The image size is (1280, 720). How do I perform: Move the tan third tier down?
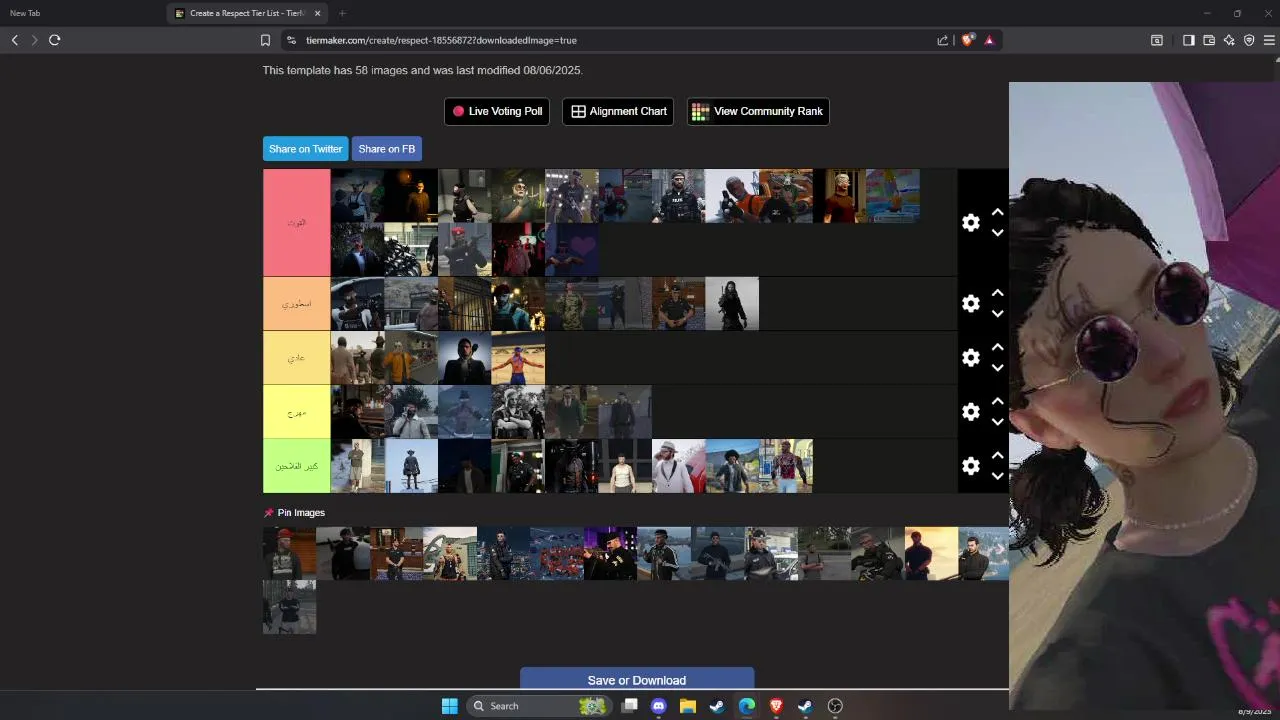[997, 368]
